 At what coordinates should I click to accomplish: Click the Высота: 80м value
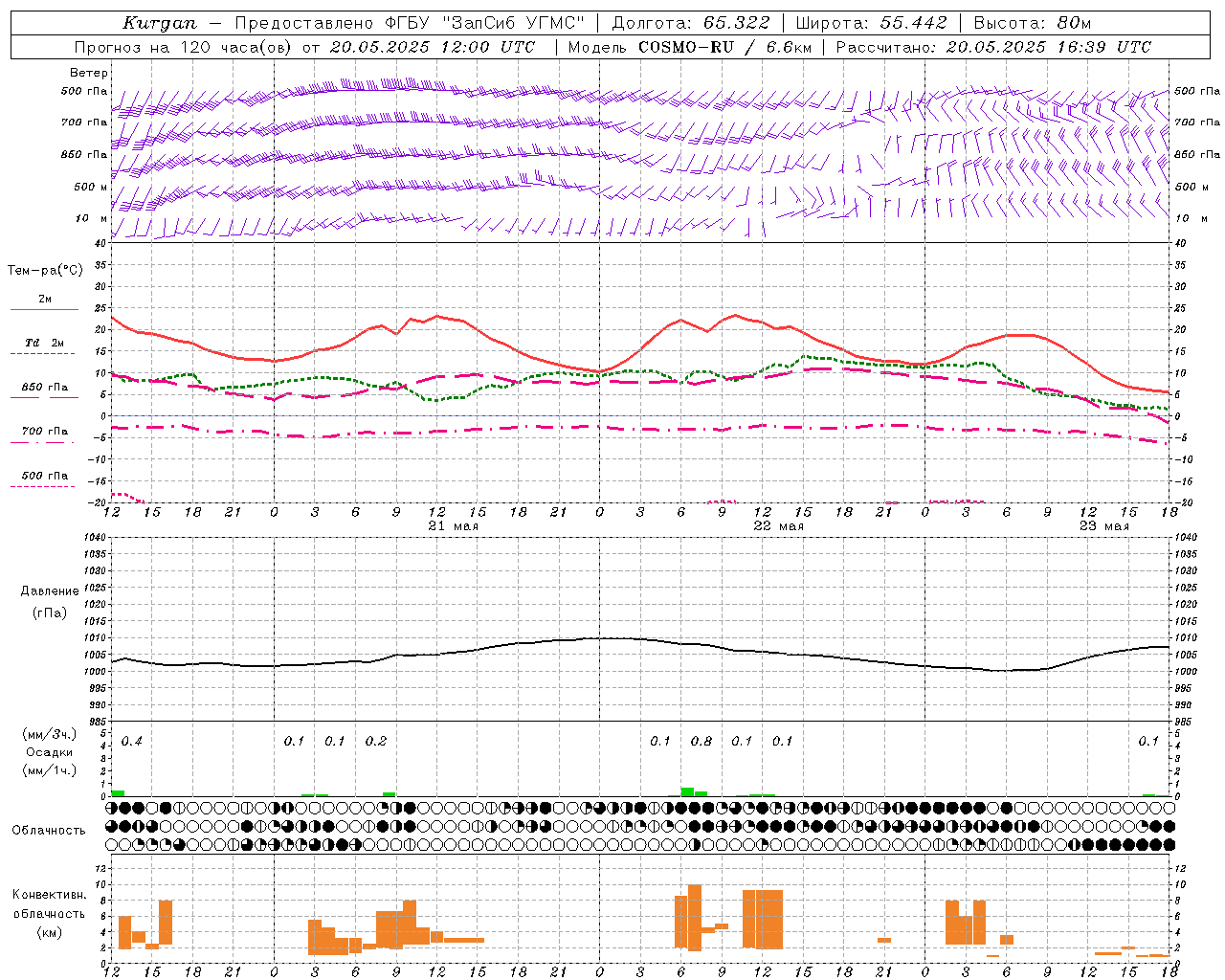click(x=1033, y=23)
